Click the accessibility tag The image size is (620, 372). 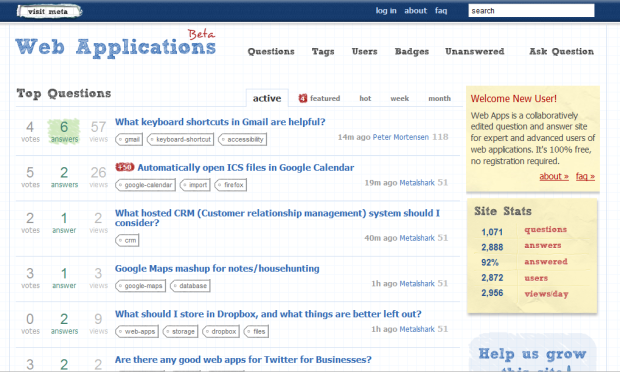click(x=242, y=139)
